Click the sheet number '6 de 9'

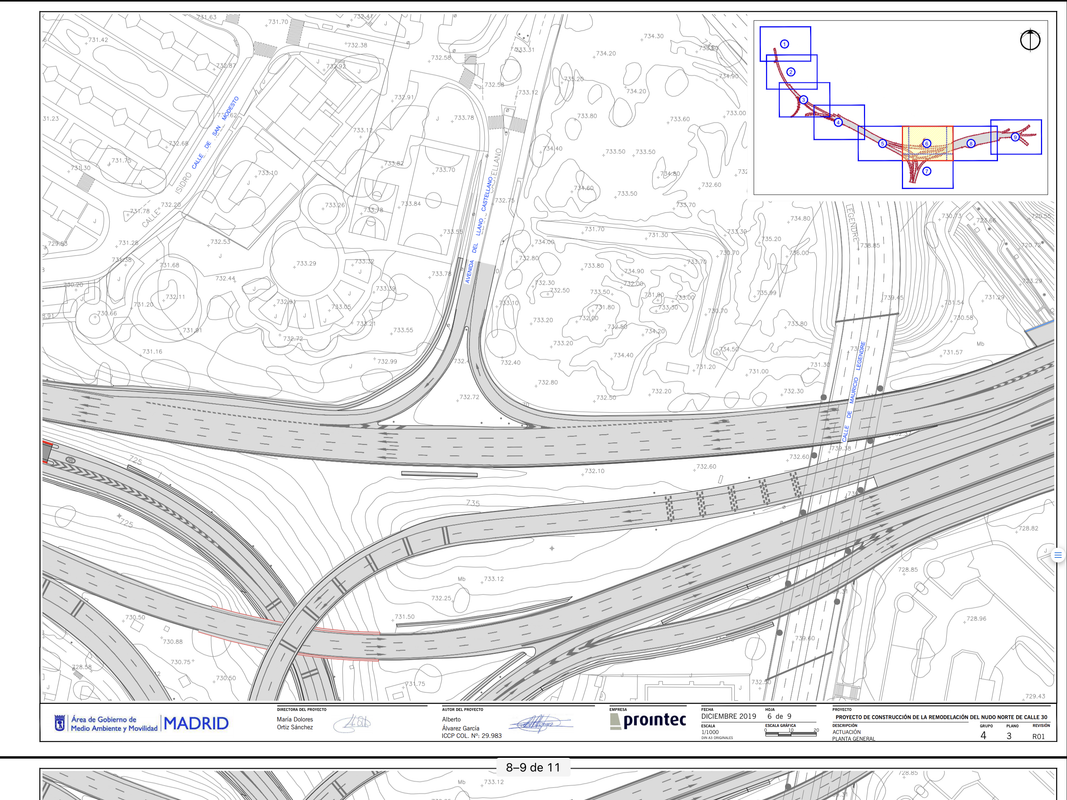779,716
